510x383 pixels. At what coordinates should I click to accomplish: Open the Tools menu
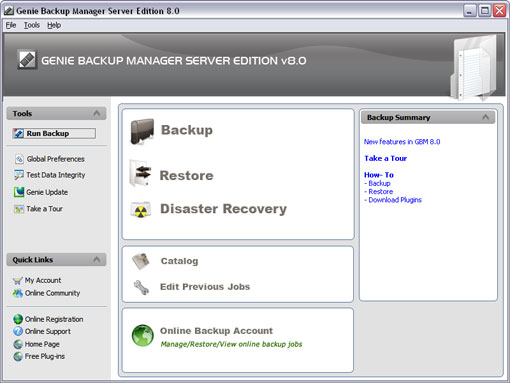click(32, 25)
